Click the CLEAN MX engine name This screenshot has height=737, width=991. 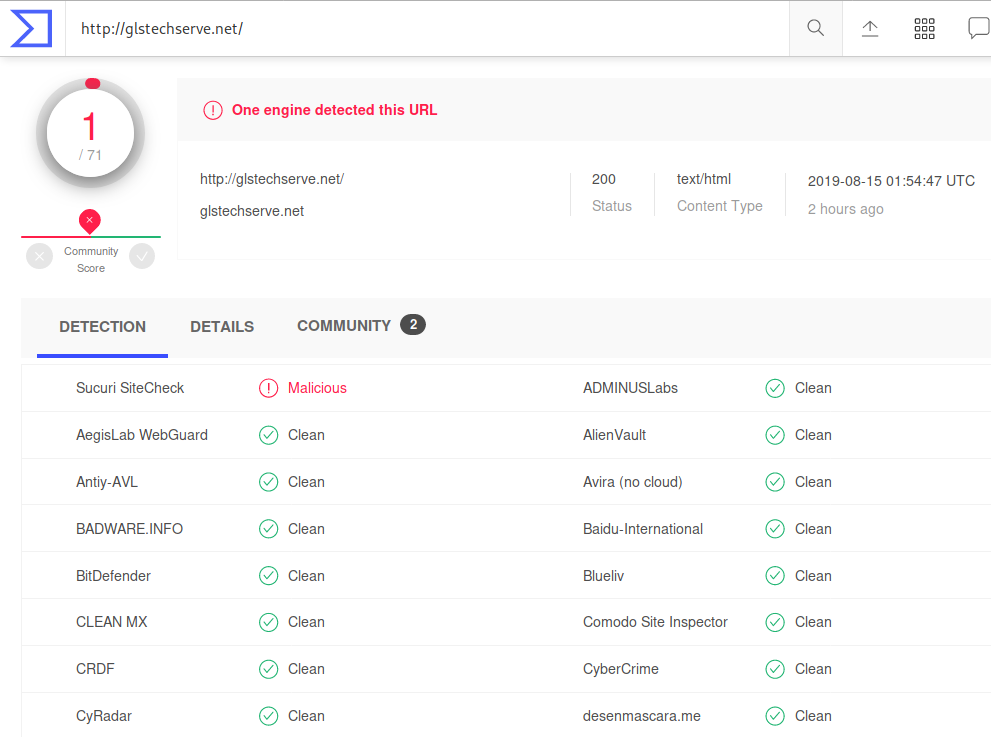[x=111, y=622]
